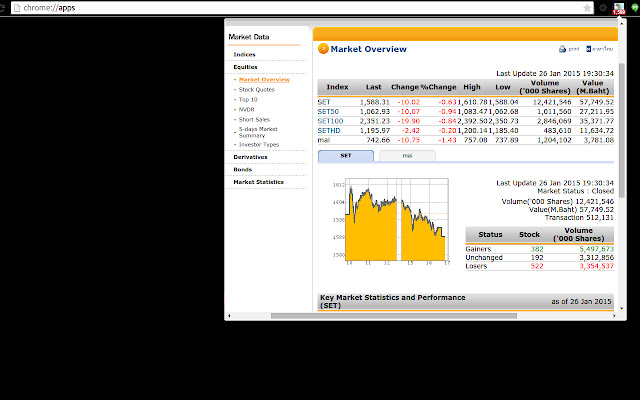
Task: Expand the Bonds section
Action: [x=243, y=169]
